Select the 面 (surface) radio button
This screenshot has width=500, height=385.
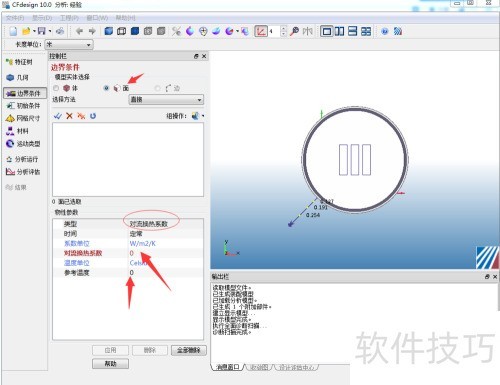106,88
